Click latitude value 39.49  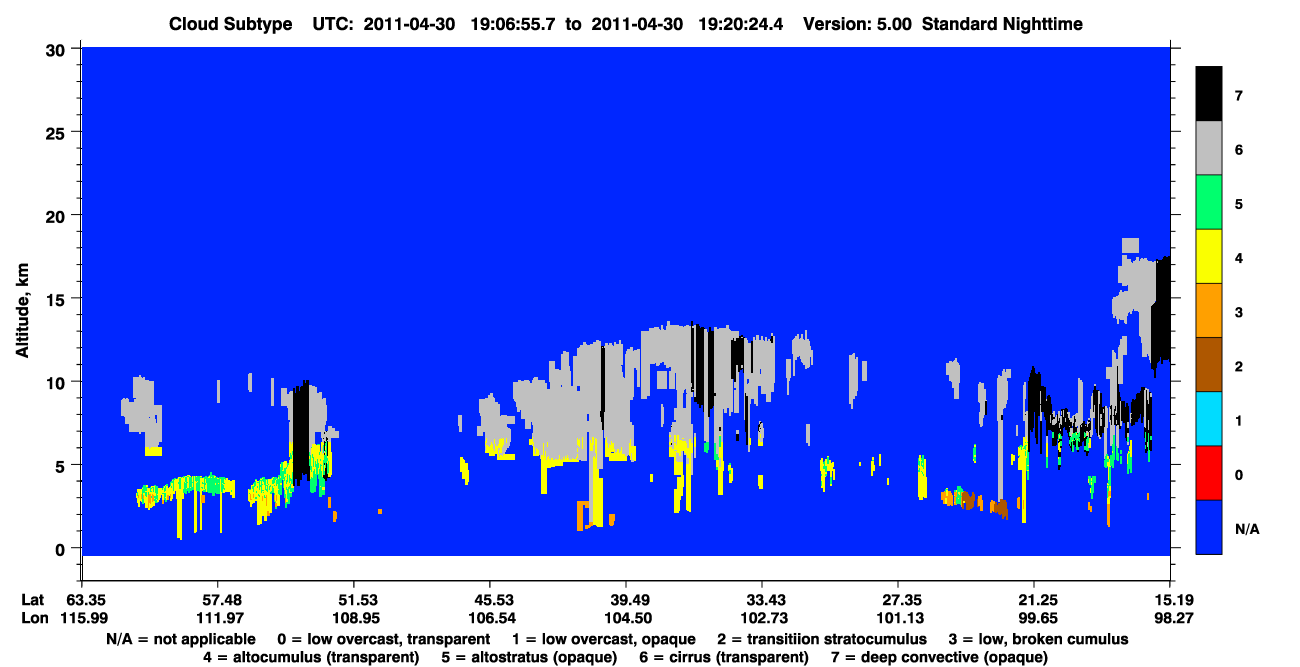[625, 600]
